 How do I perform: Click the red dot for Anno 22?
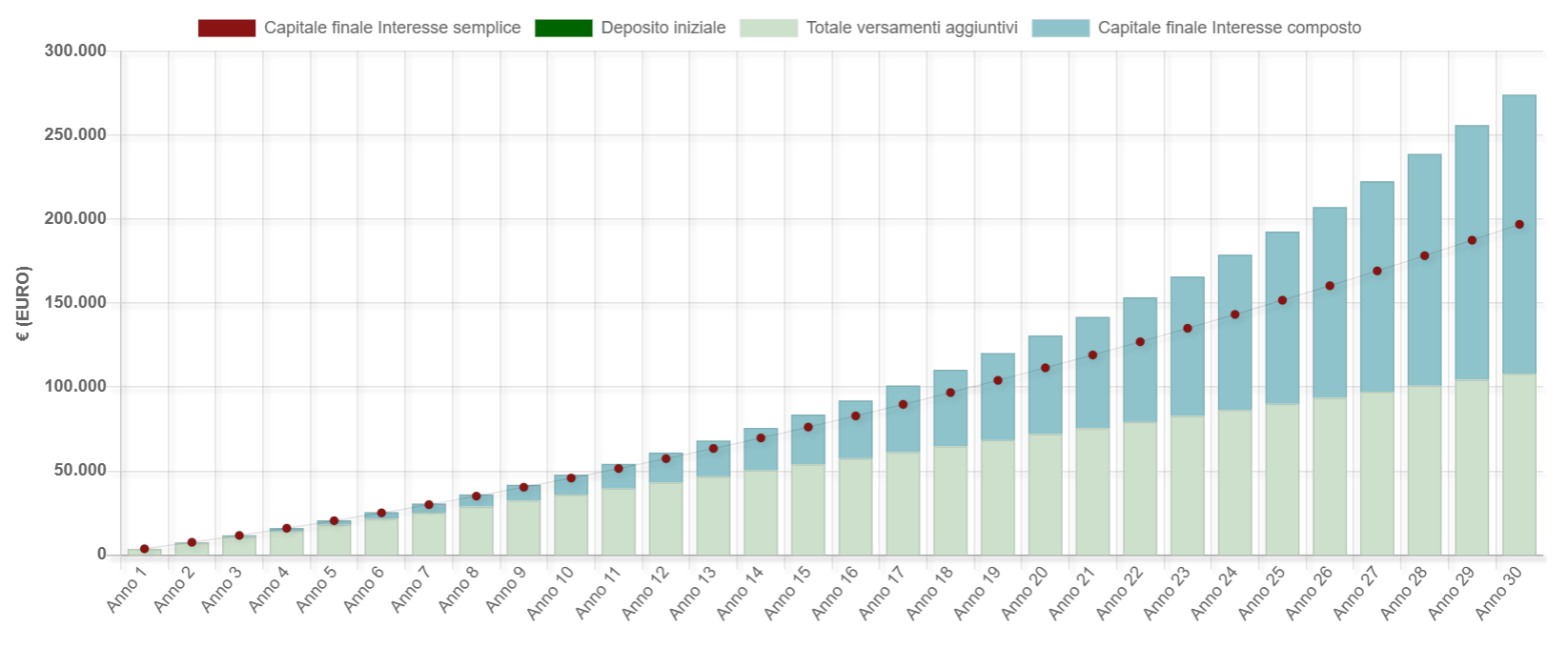1140,341
